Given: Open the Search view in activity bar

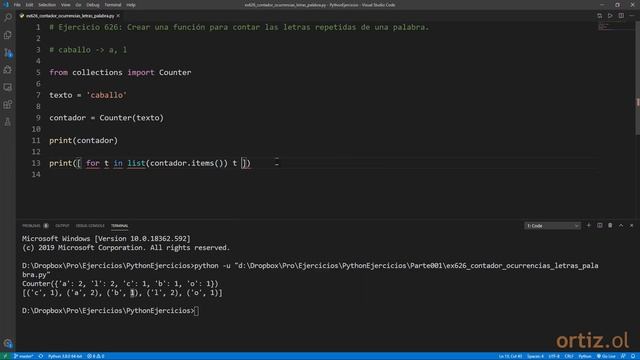Looking at the screenshot, I should [8, 17].
